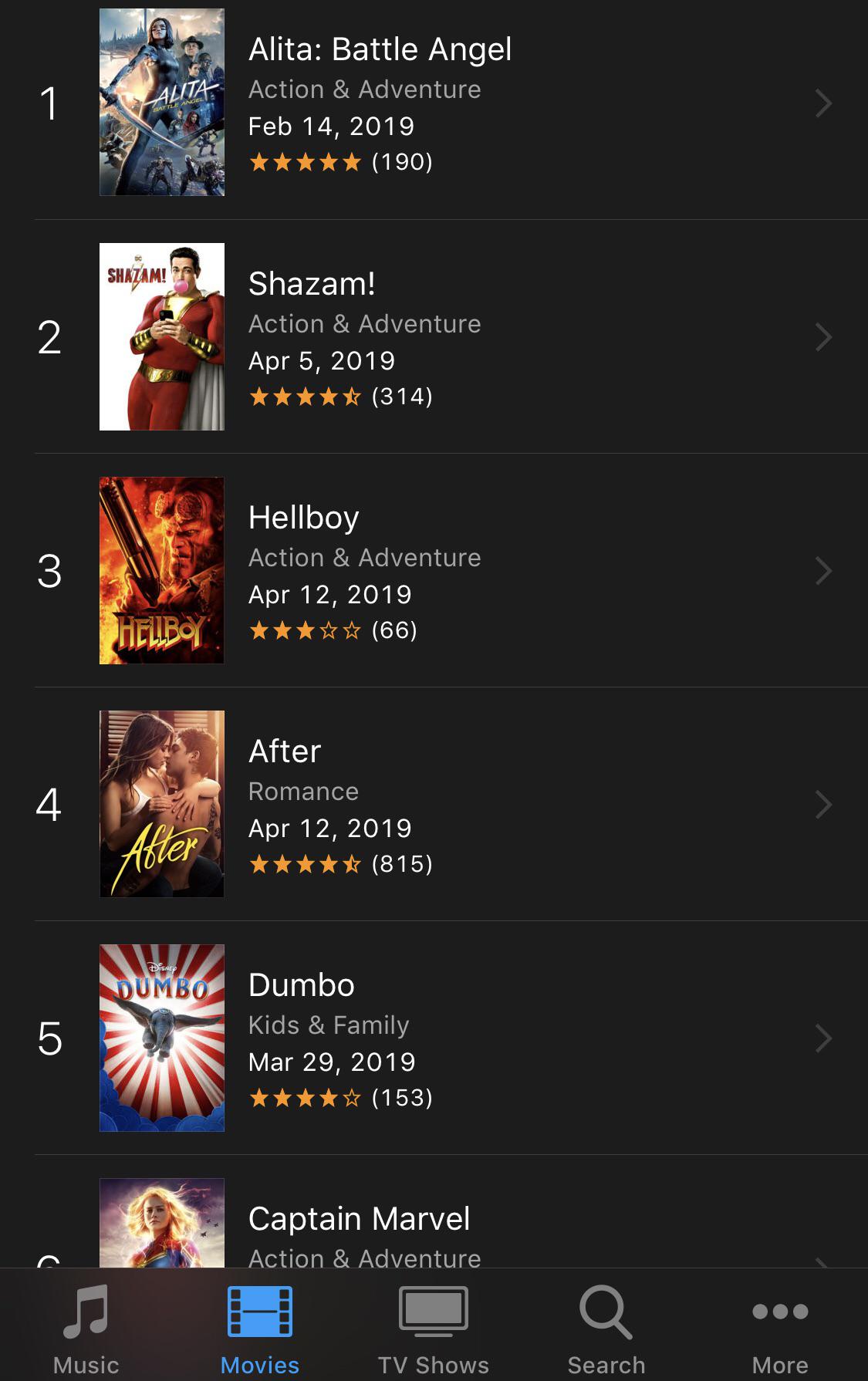Tap the Hellboy title text
The image size is (868, 1381).
(304, 518)
